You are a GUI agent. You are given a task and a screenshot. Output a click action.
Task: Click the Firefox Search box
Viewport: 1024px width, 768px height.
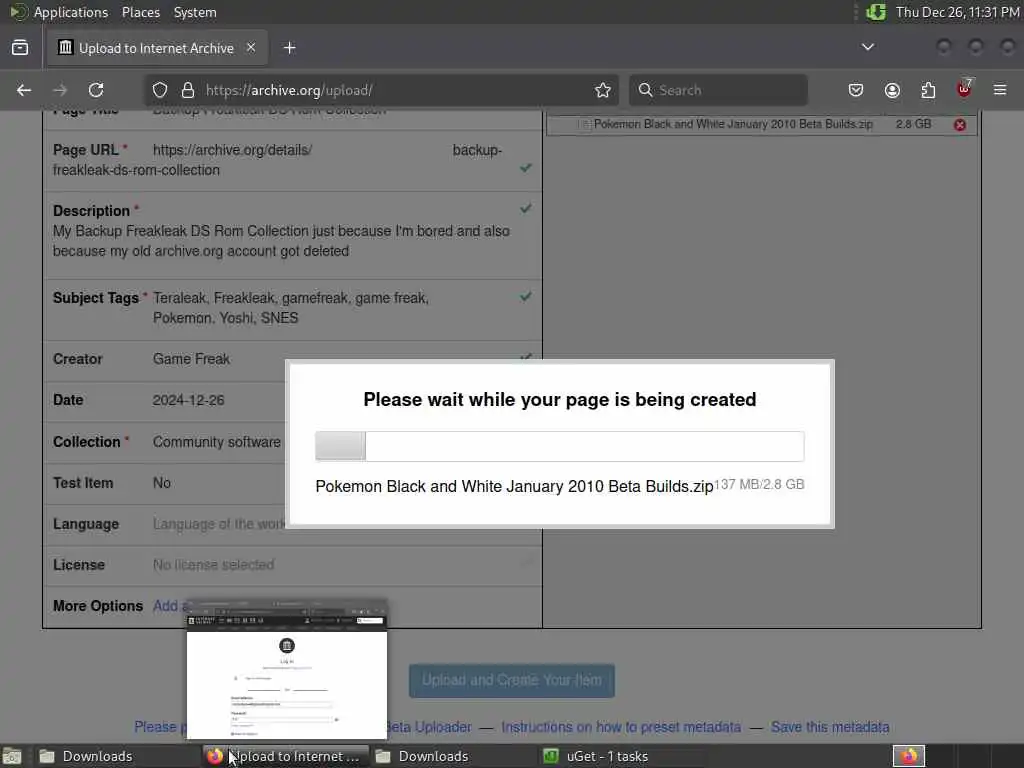coord(718,90)
